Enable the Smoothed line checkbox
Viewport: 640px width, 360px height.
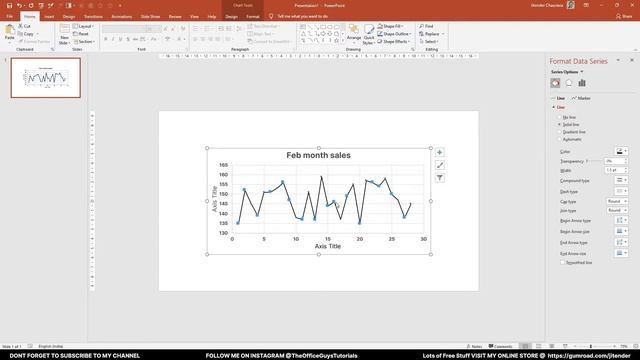tap(562, 262)
